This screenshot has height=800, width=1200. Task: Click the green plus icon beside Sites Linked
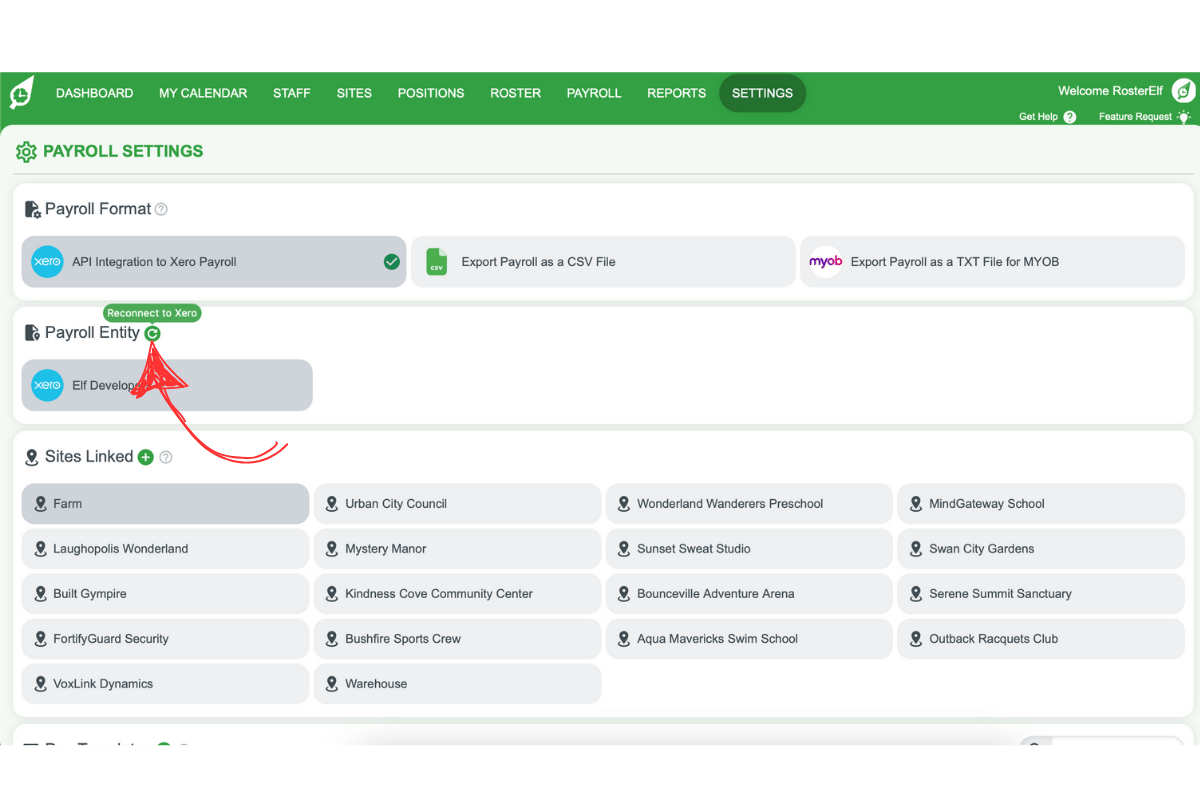(x=146, y=456)
